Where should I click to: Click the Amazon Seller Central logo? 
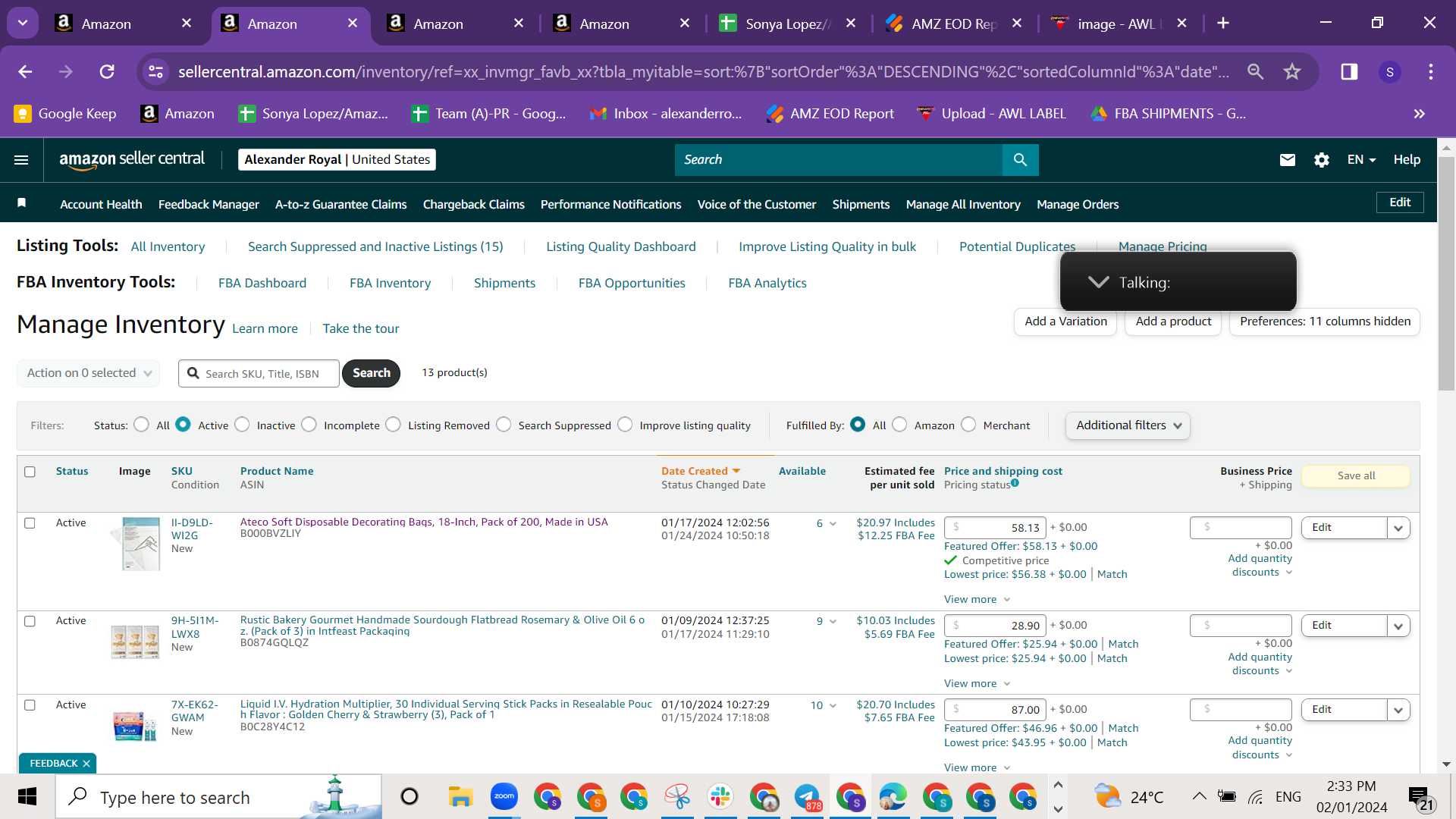132,160
